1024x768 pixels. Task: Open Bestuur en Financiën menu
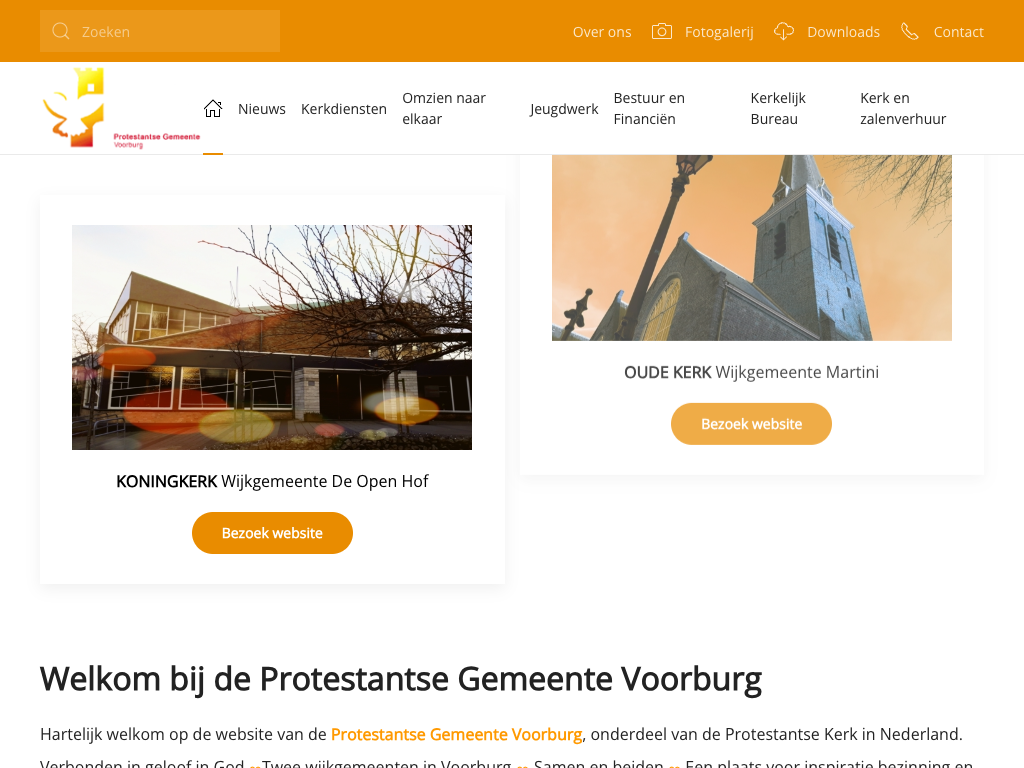click(649, 108)
